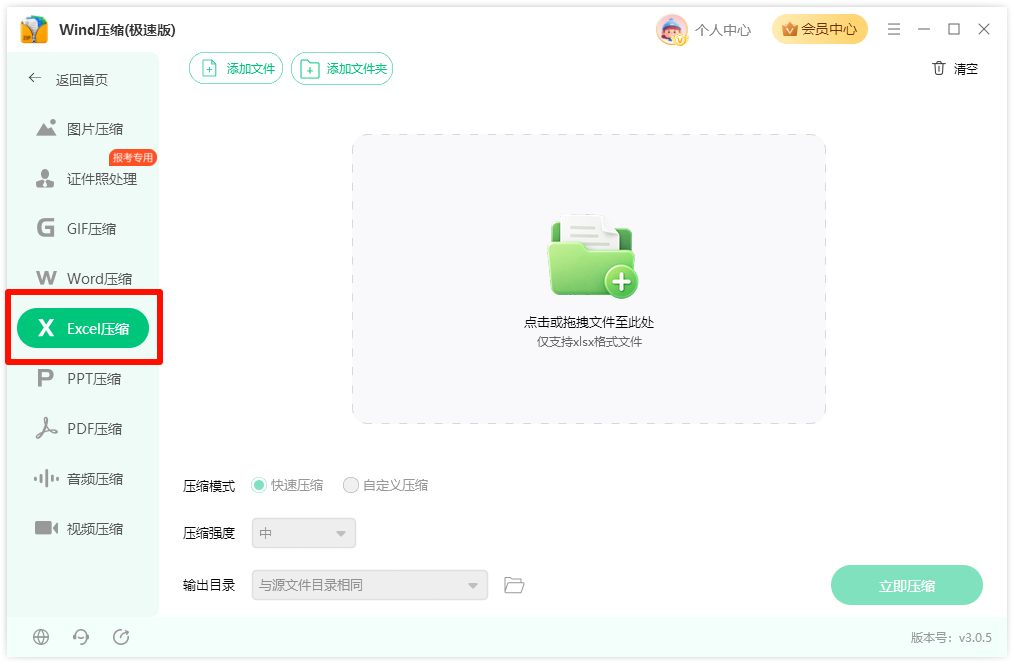This screenshot has height=664, width=1014.
Task: Open the 压缩强度 dropdown showing 中
Action: (303, 533)
